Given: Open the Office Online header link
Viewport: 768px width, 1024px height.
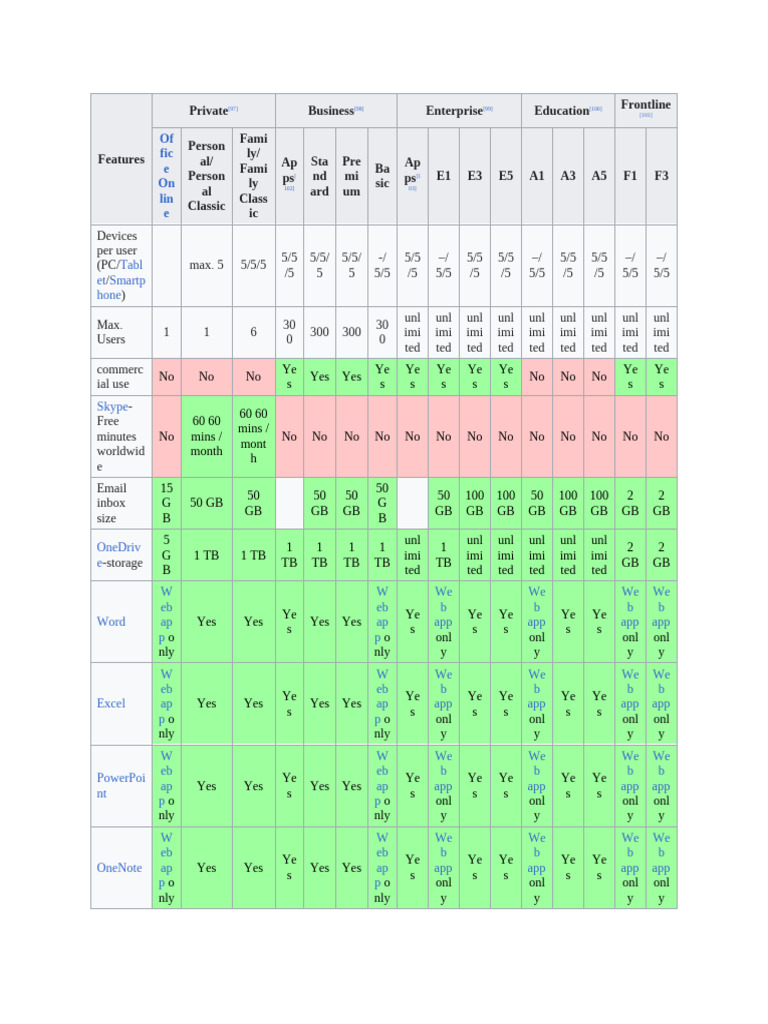Looking at the screenshot, I should click(x=167, y=176).
